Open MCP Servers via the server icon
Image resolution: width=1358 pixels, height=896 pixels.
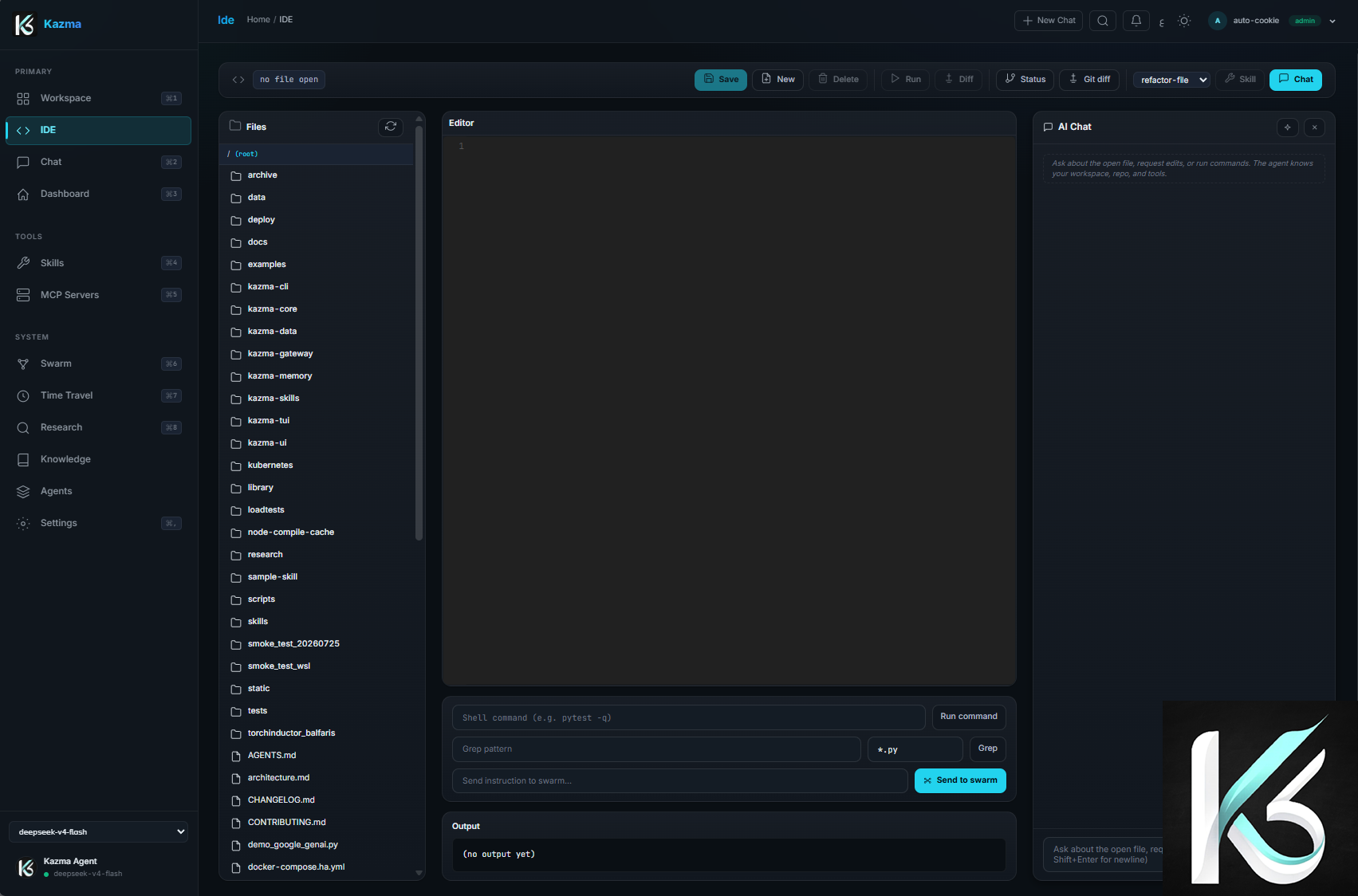(23, 295)
